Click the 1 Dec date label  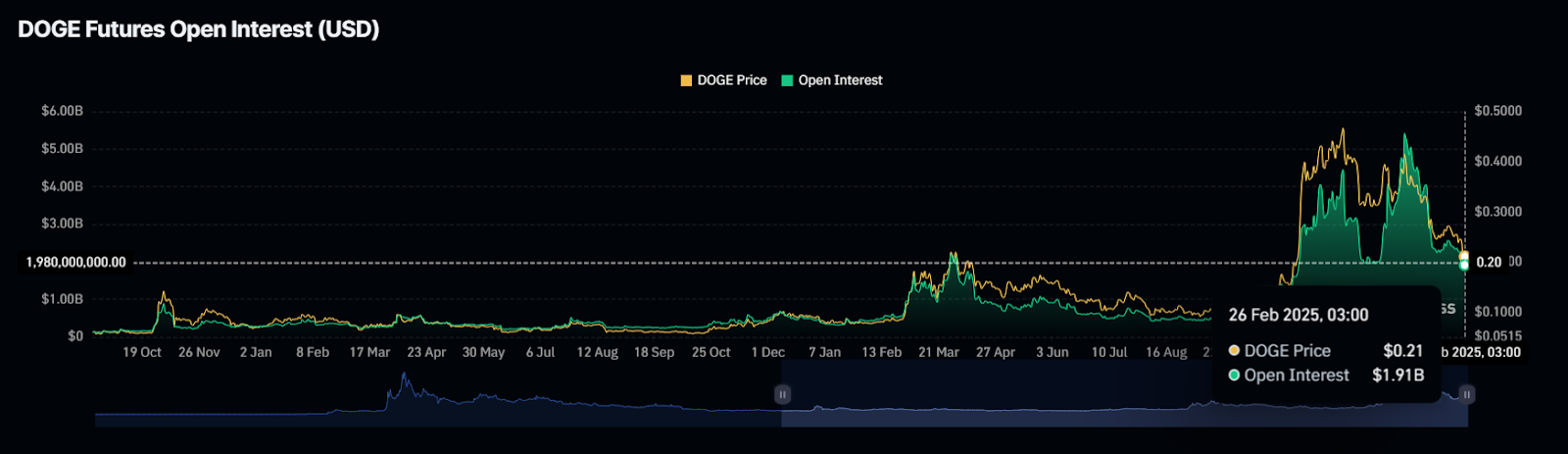[x=767, y=352]
